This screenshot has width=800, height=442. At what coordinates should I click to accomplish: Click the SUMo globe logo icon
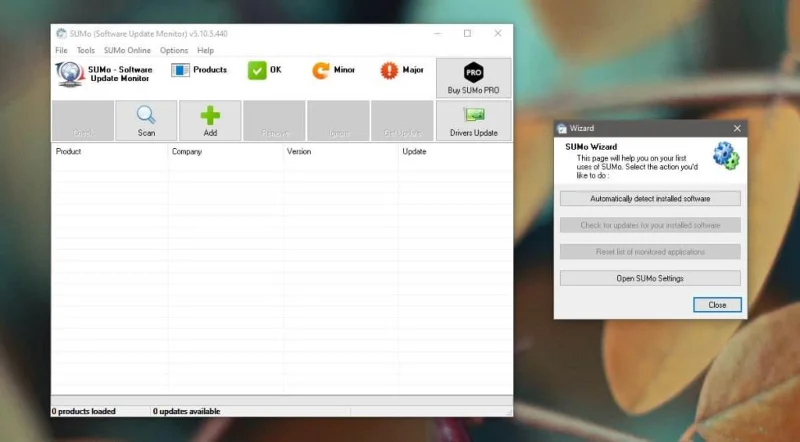[70, 73]
